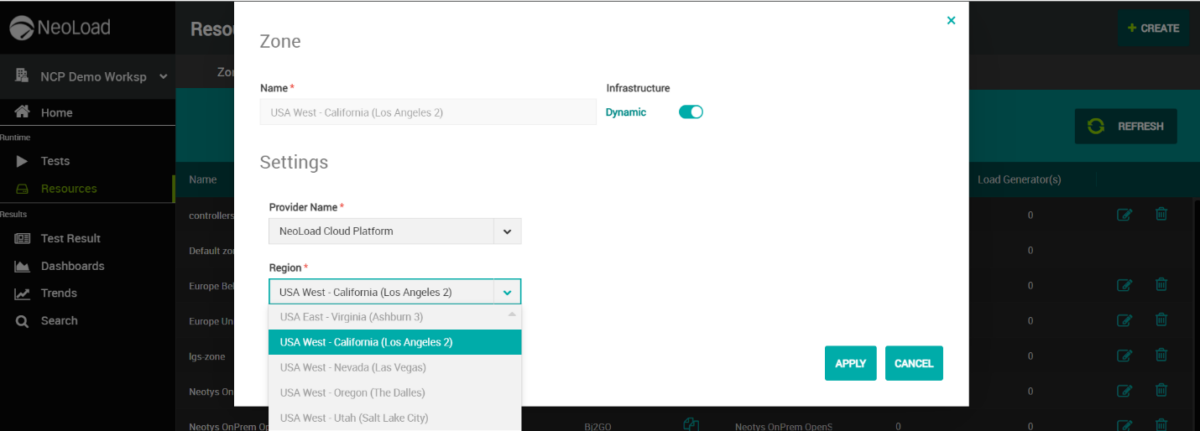
Task: Choose USA West - Nevada (Las Vegas)
Action: point(394,367)
